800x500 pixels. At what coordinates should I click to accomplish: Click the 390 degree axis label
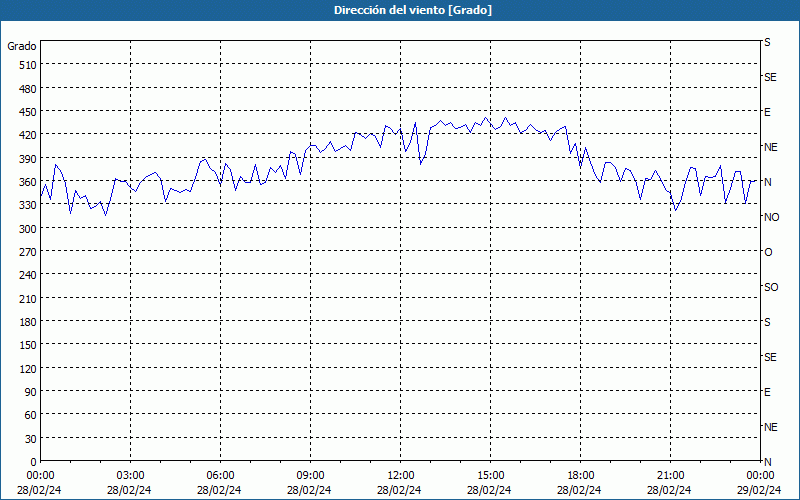28,159
